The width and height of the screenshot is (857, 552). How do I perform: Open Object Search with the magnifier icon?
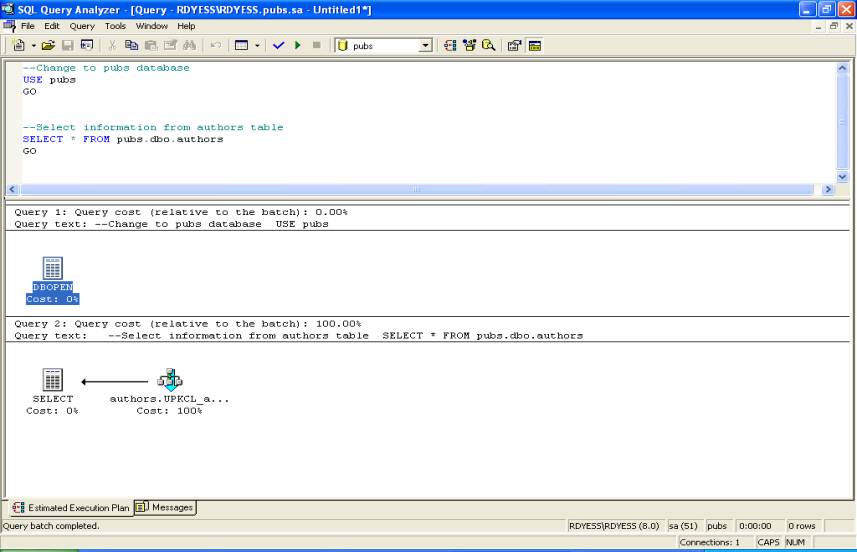tap(489, 45)
